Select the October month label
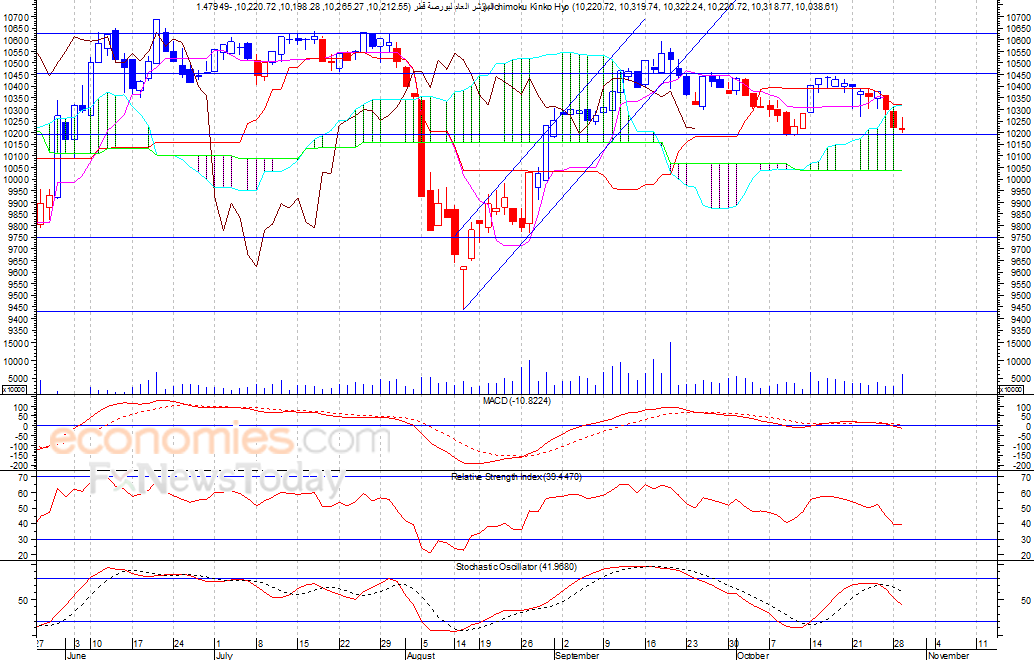 (753, 655)
